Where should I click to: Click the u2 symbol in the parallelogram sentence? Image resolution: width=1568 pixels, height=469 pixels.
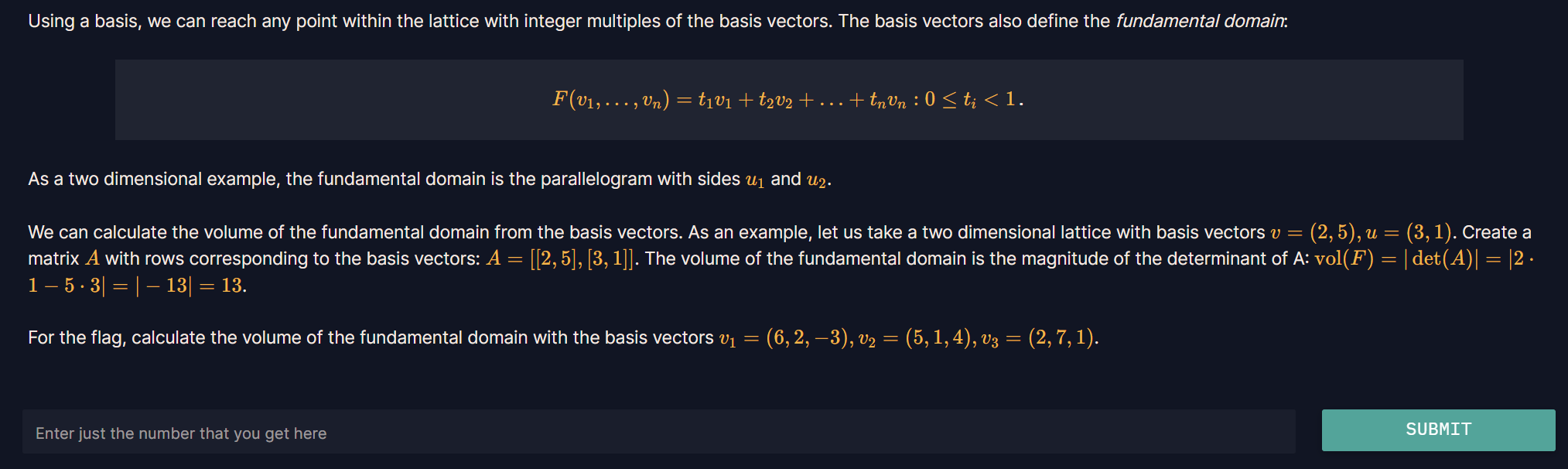pyautogui.click(x=817, y=180)
